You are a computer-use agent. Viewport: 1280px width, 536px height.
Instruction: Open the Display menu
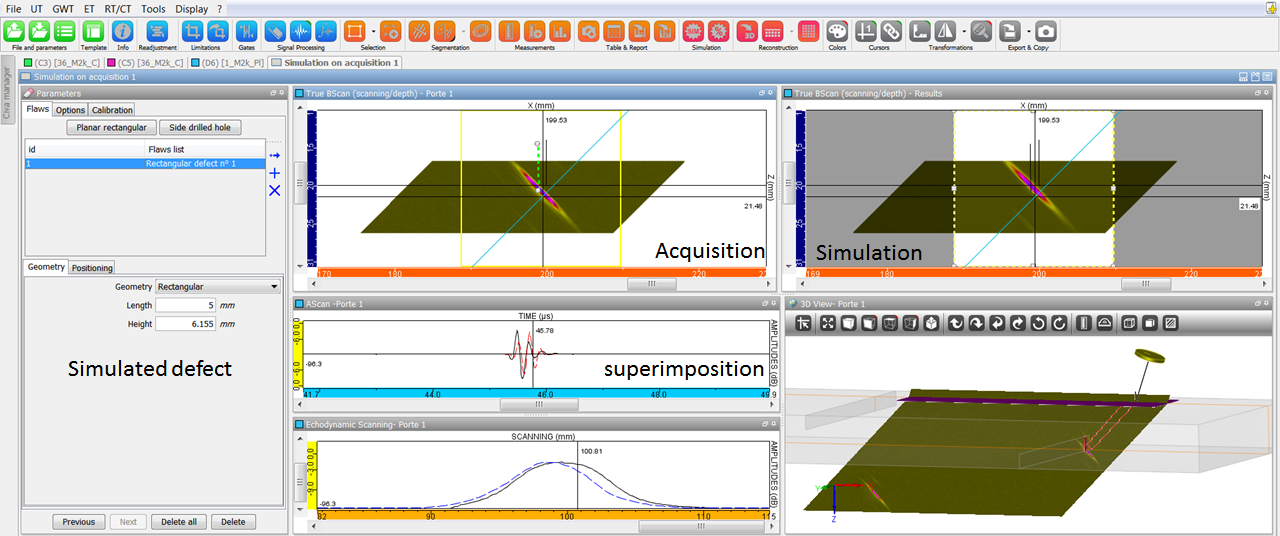click(192, 8)
